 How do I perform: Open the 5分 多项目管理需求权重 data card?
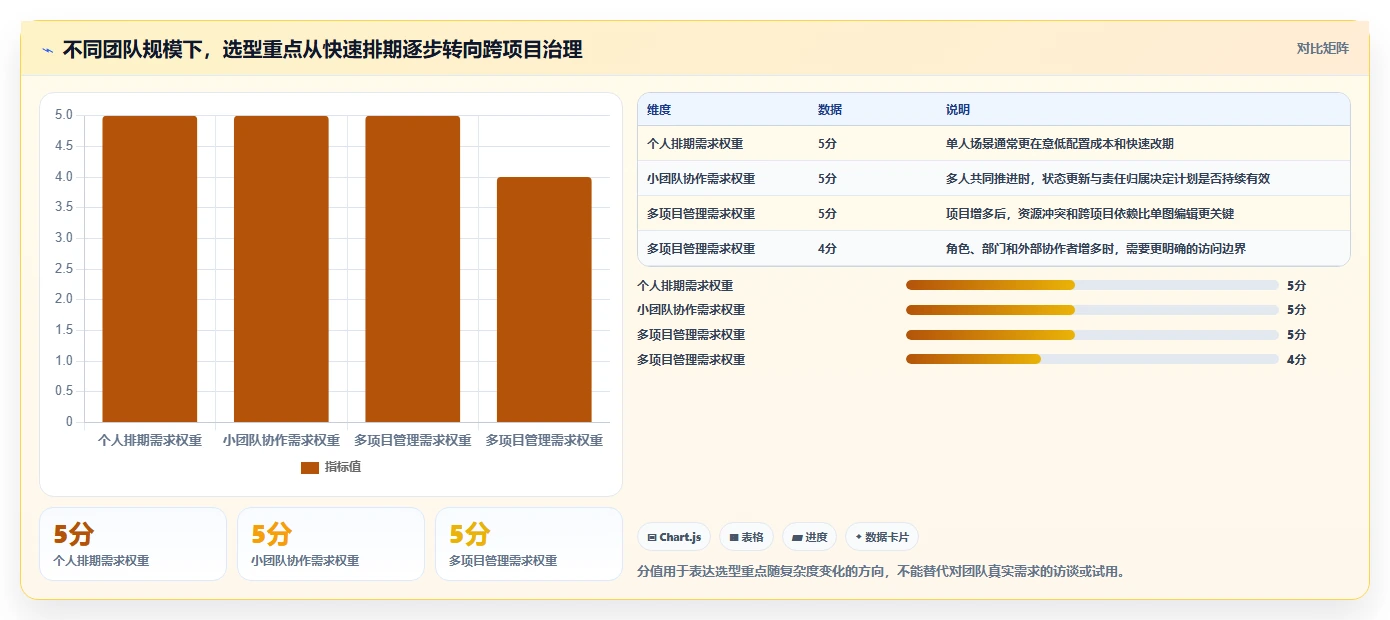(529, 544)
